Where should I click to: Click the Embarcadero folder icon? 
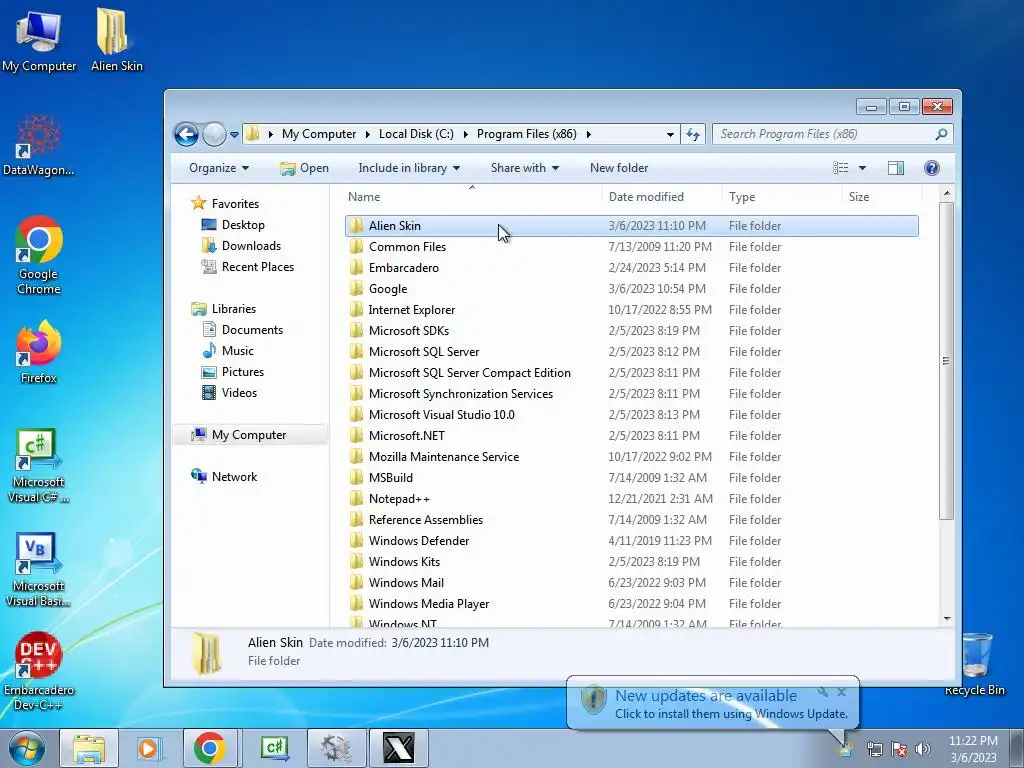357,268
